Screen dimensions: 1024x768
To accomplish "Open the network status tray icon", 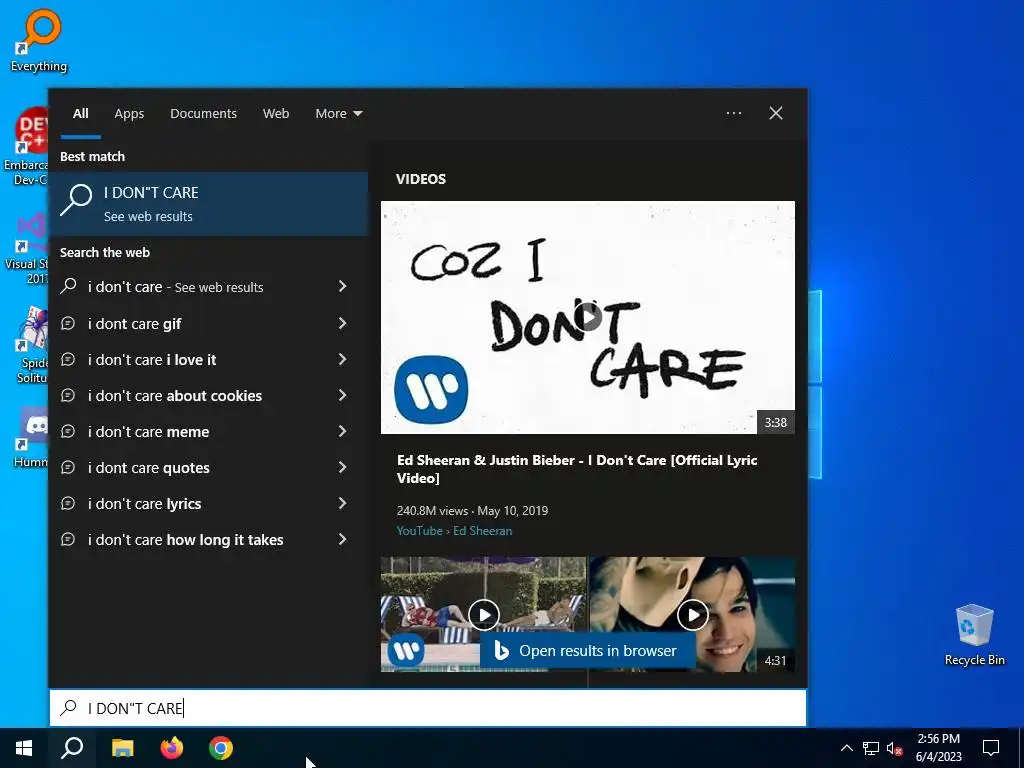I will coord(871,748).
